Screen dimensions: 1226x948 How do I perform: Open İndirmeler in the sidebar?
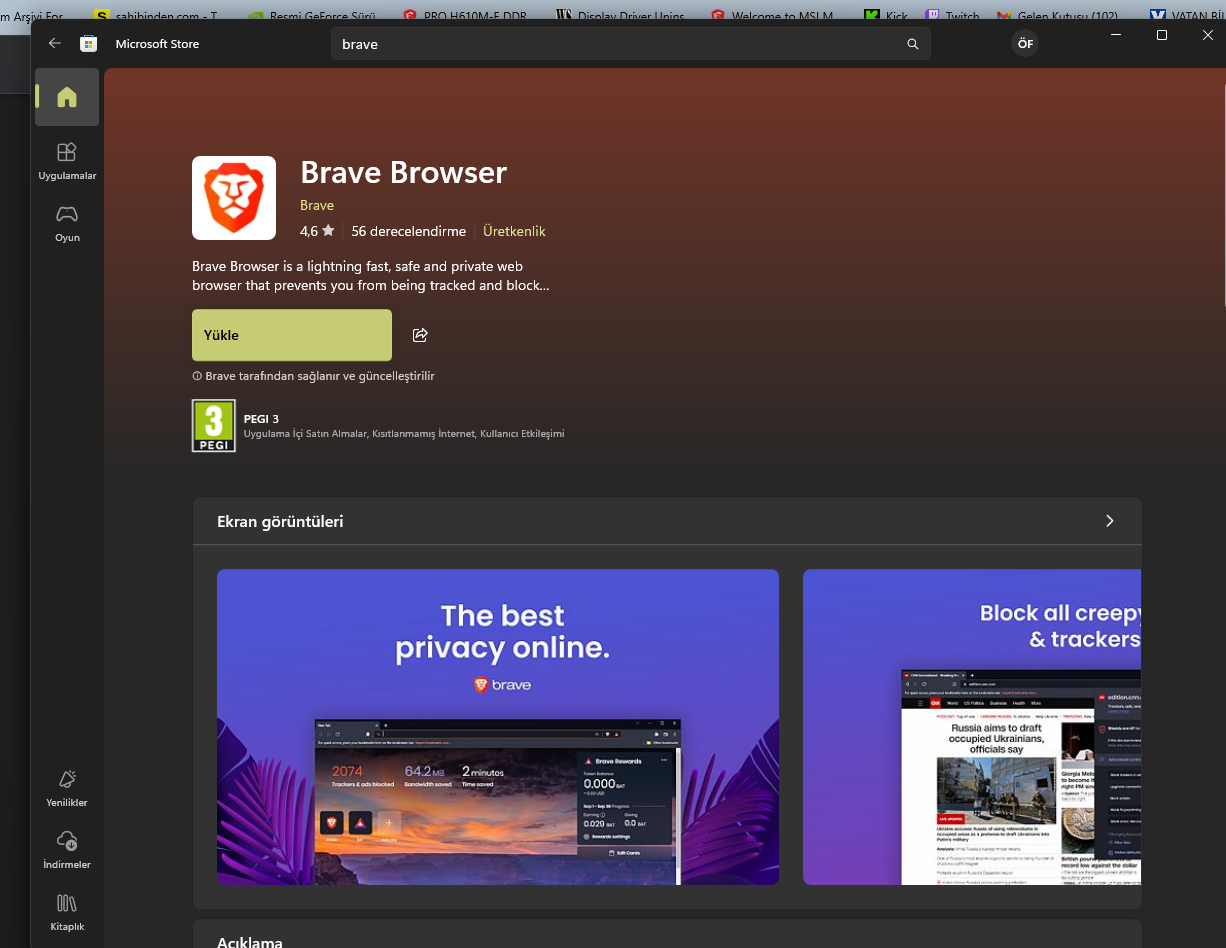click(x=67, y=850)
